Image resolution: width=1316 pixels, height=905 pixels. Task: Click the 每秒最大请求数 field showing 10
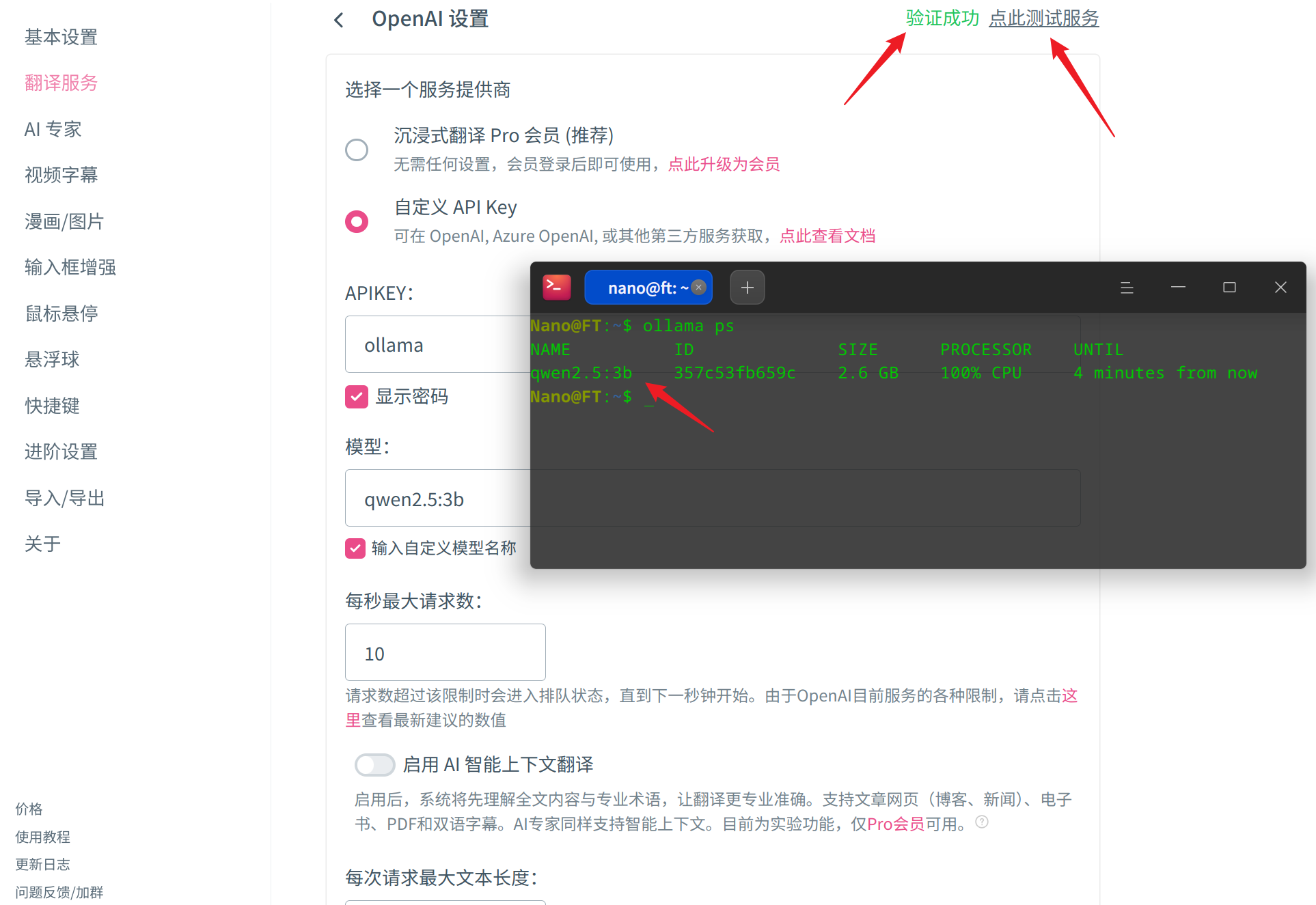click(445, 652)
